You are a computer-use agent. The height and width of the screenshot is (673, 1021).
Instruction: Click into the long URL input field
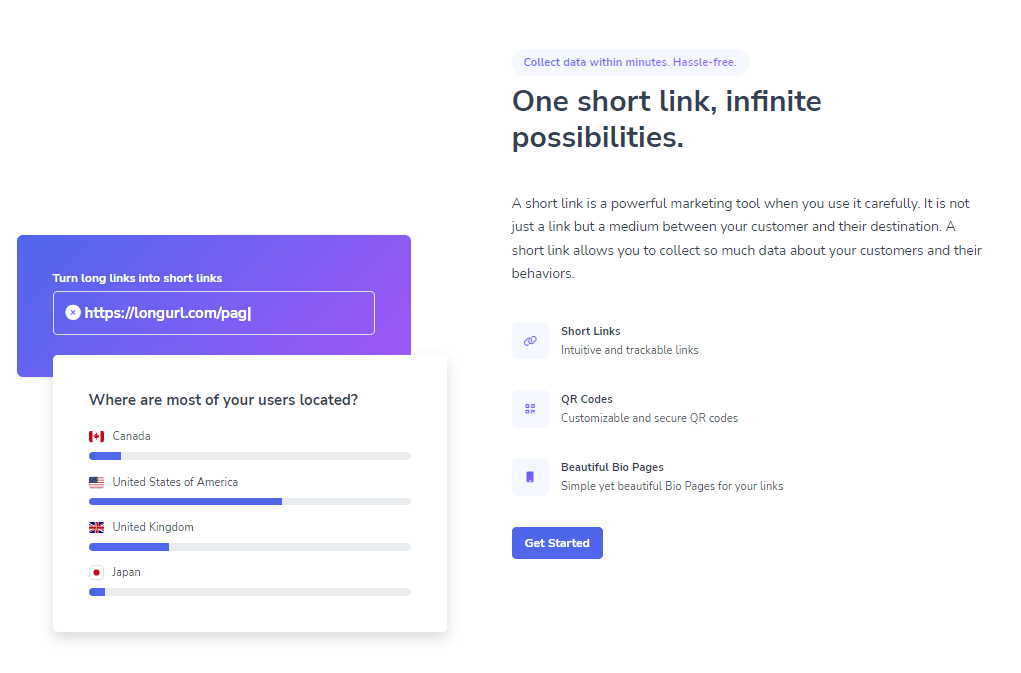(214, 313)
